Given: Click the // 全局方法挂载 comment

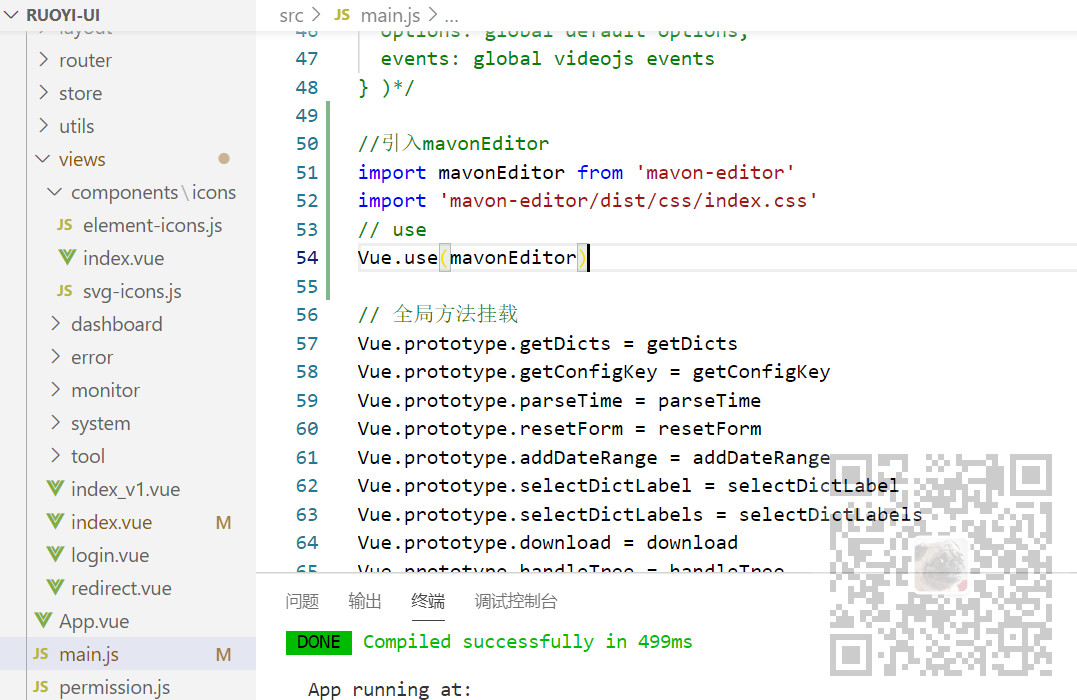Looking at the screenshot, I should pos(438,315).
